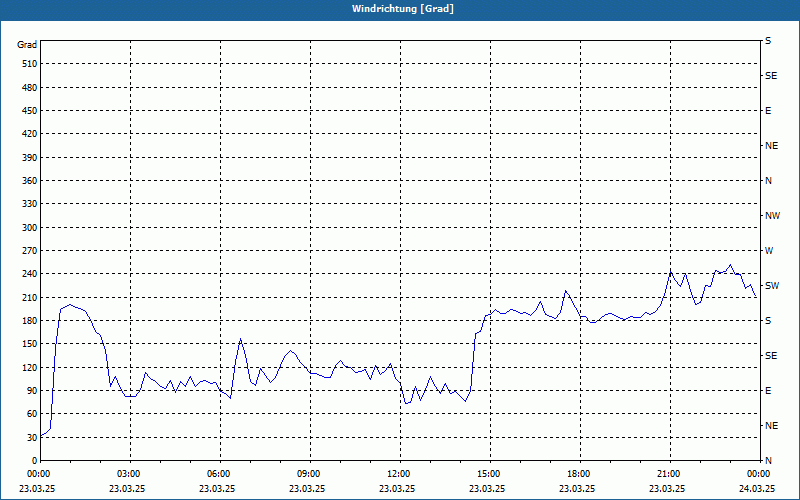Viewport: 800px width, 500px height.
Task: Select the 510 y-axis value
Action: coord(30,64)
